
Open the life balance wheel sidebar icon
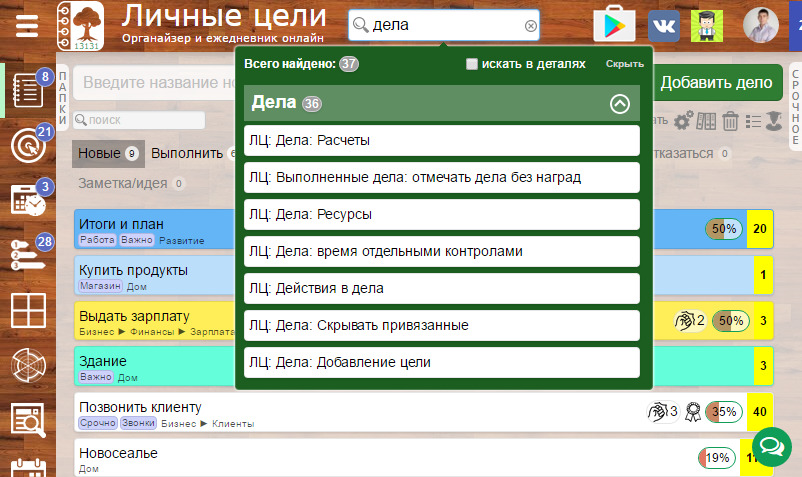[x=29, y=365]
